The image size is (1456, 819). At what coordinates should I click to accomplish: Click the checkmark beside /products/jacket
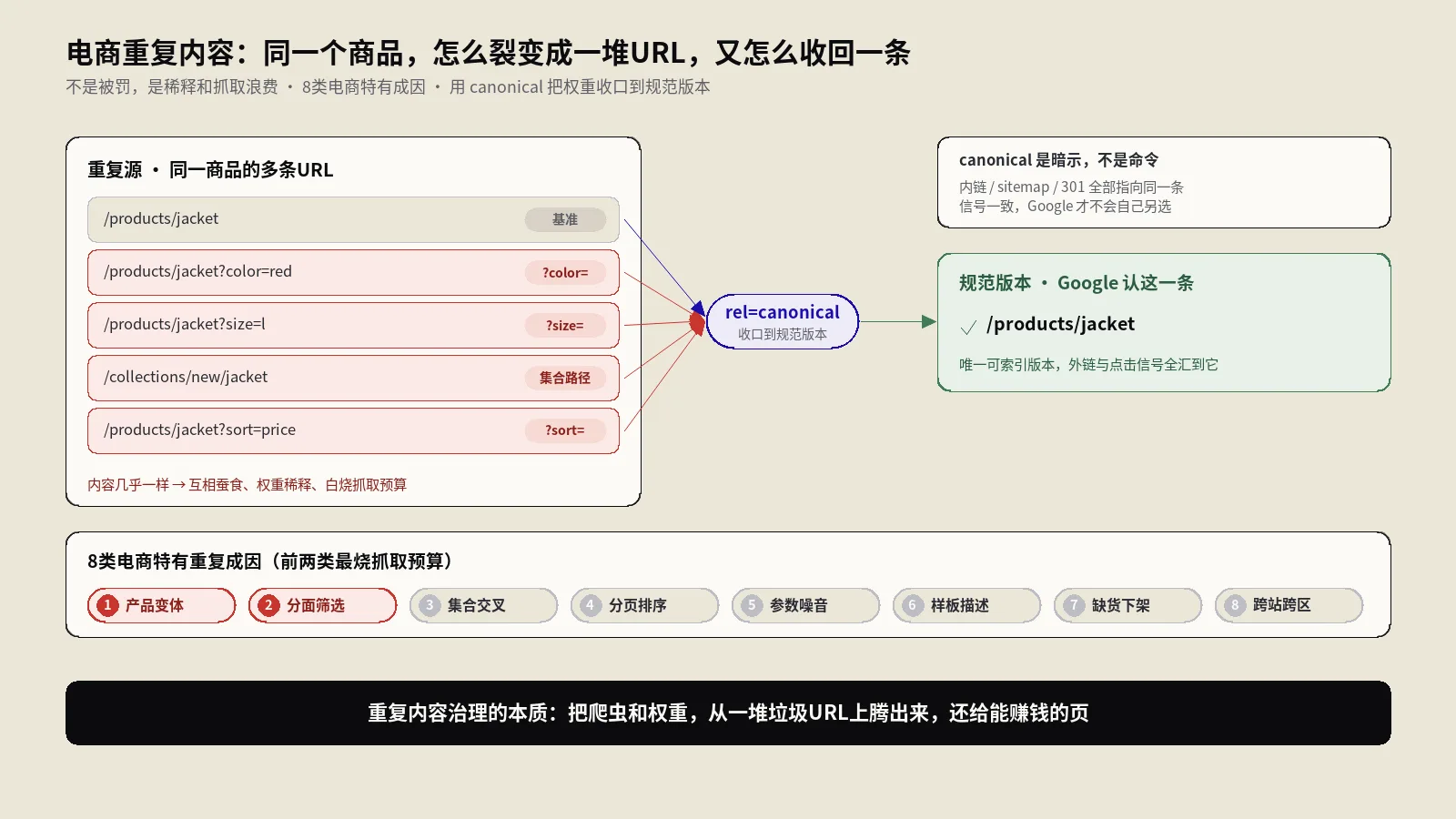(x=968, y=327)
